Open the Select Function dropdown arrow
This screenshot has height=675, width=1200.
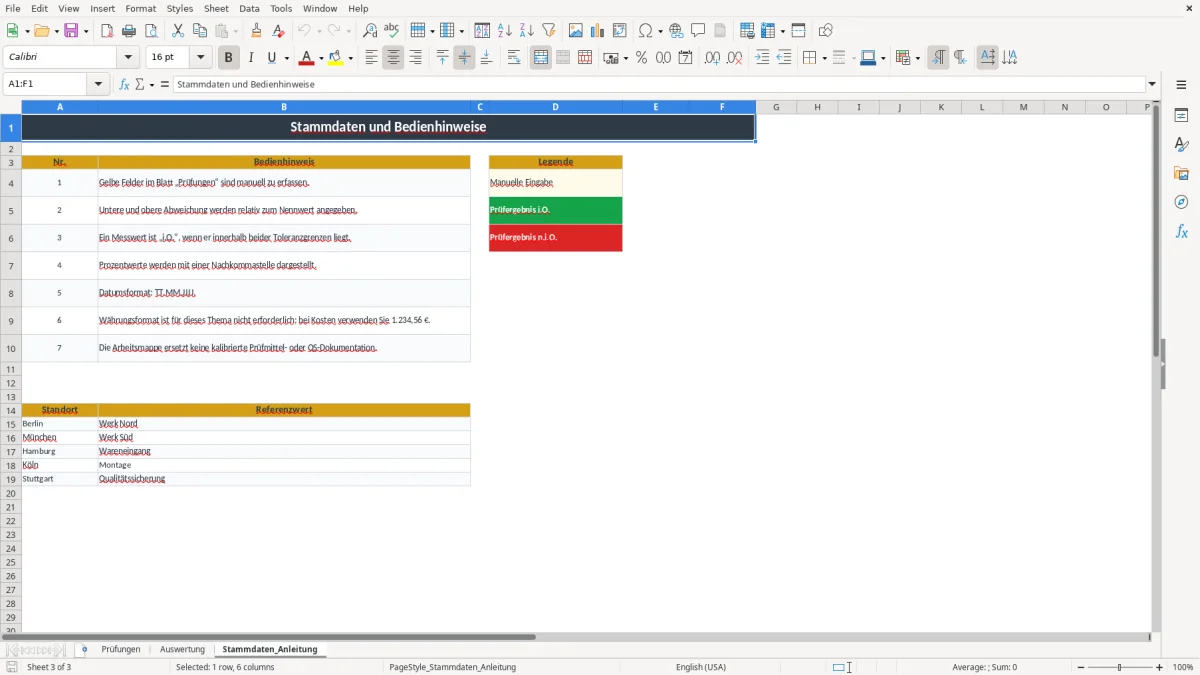pos(151,84)
